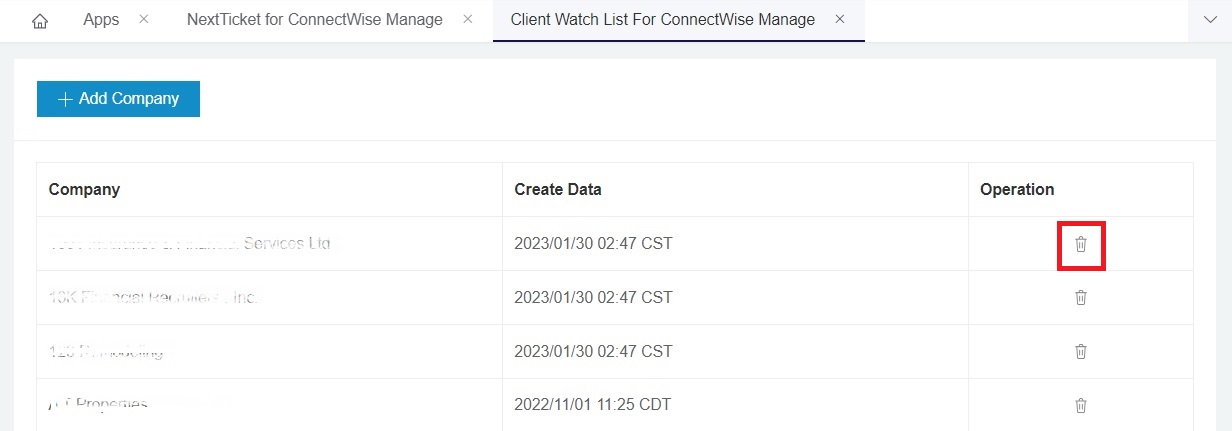Click the 2022/11/01 11:25 CDT date cell
The height and width of the screenshot is (431, 1232).
[592, 405]
